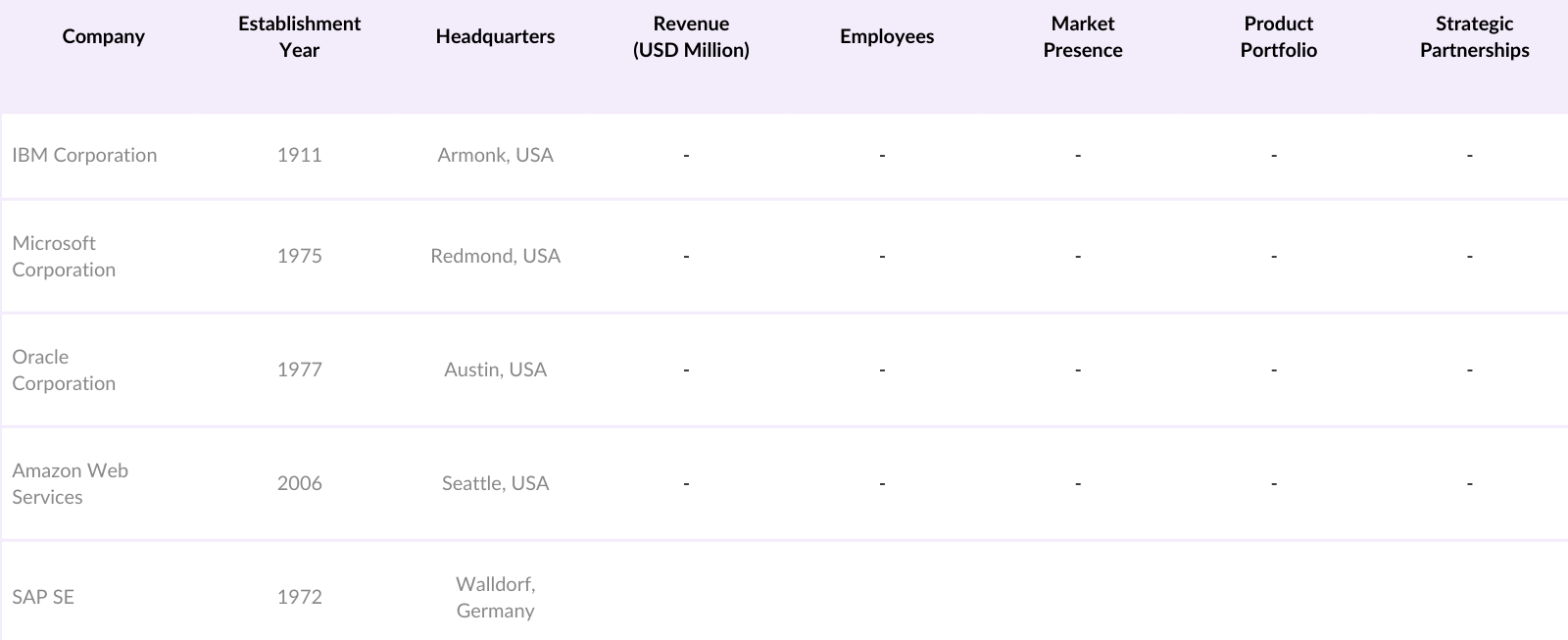
Task: Click the Redmond, USA headquarters cell
Action: point(495,256)
